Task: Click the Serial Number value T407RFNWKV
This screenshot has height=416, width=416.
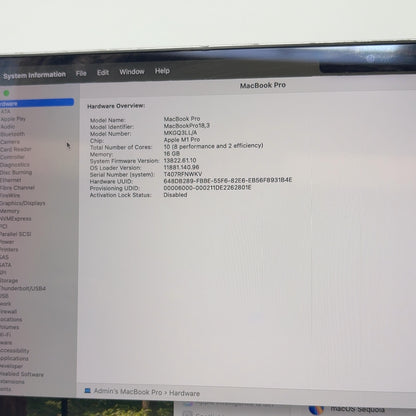Action: 183,174
